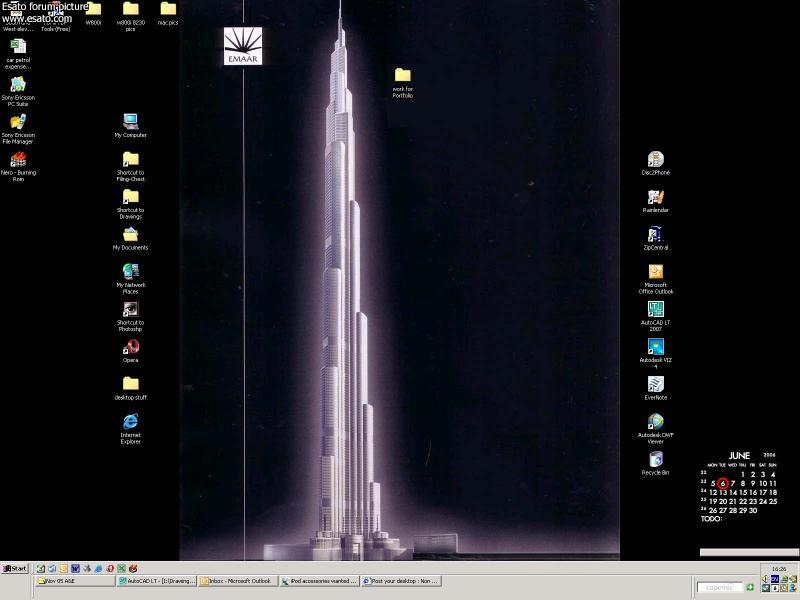Open the desktop stuff folder

pyautogui.click(x=131, y=388)
